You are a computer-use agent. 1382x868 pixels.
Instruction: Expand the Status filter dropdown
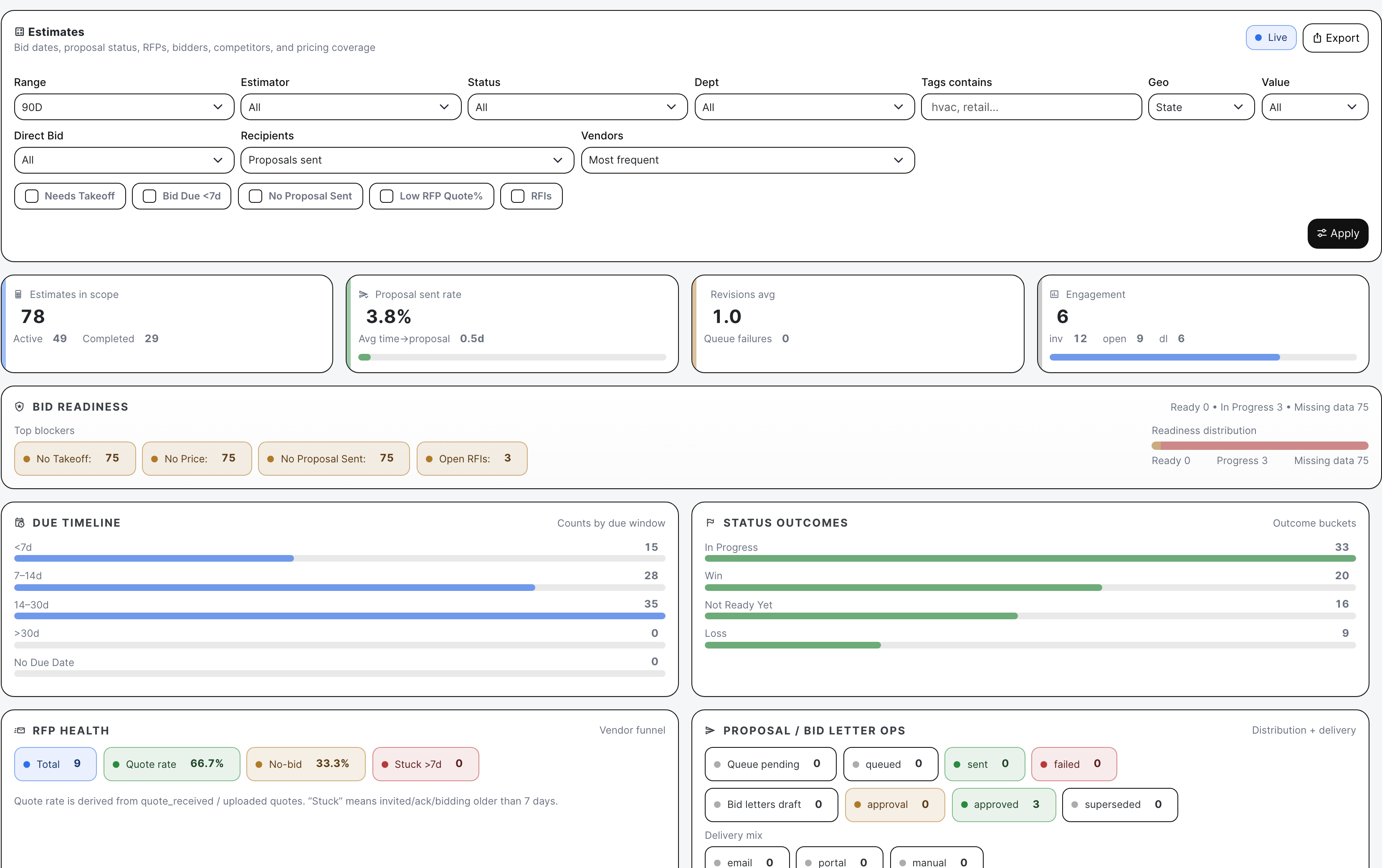[x=577, y=107]
